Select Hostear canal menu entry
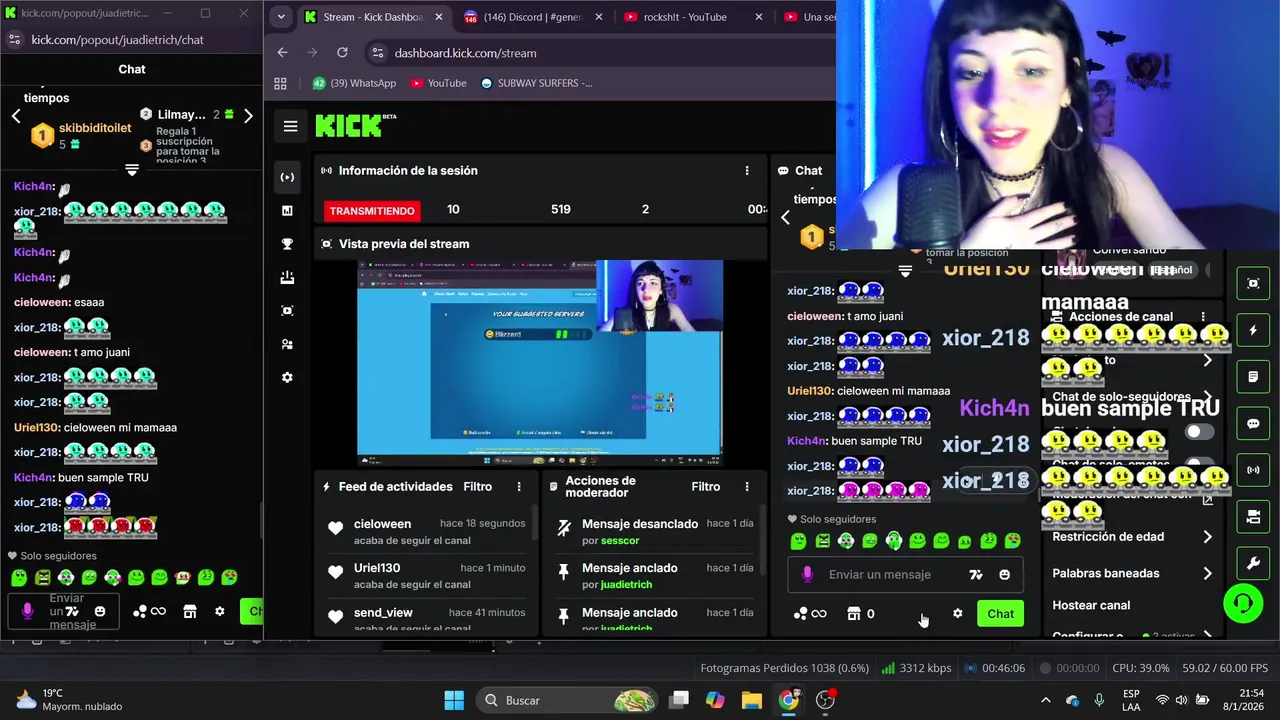The width and height of the screenshot is (1280, 720). click(x=1091, y=605)
